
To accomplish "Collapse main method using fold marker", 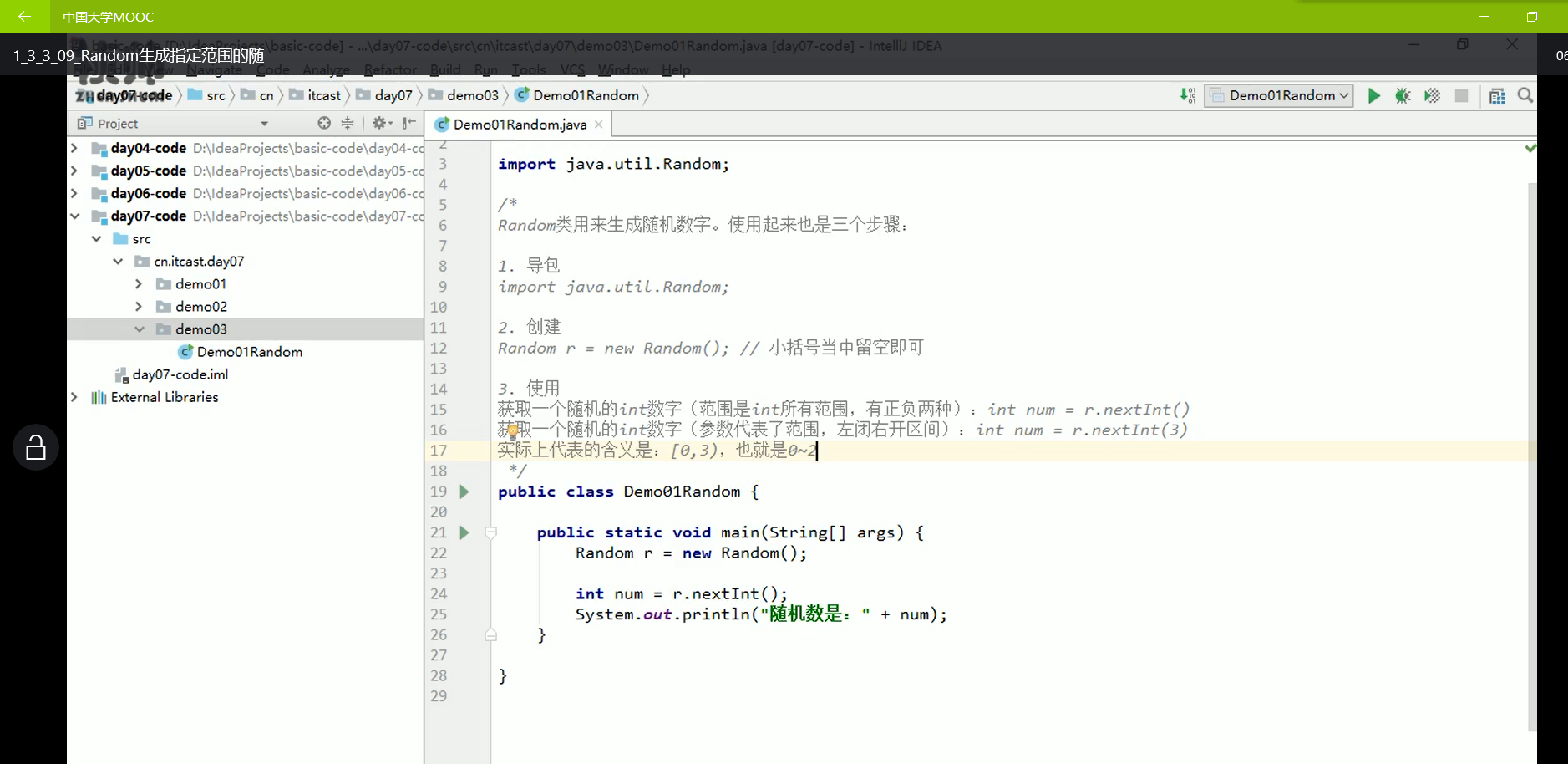I will tap(491, 532).
